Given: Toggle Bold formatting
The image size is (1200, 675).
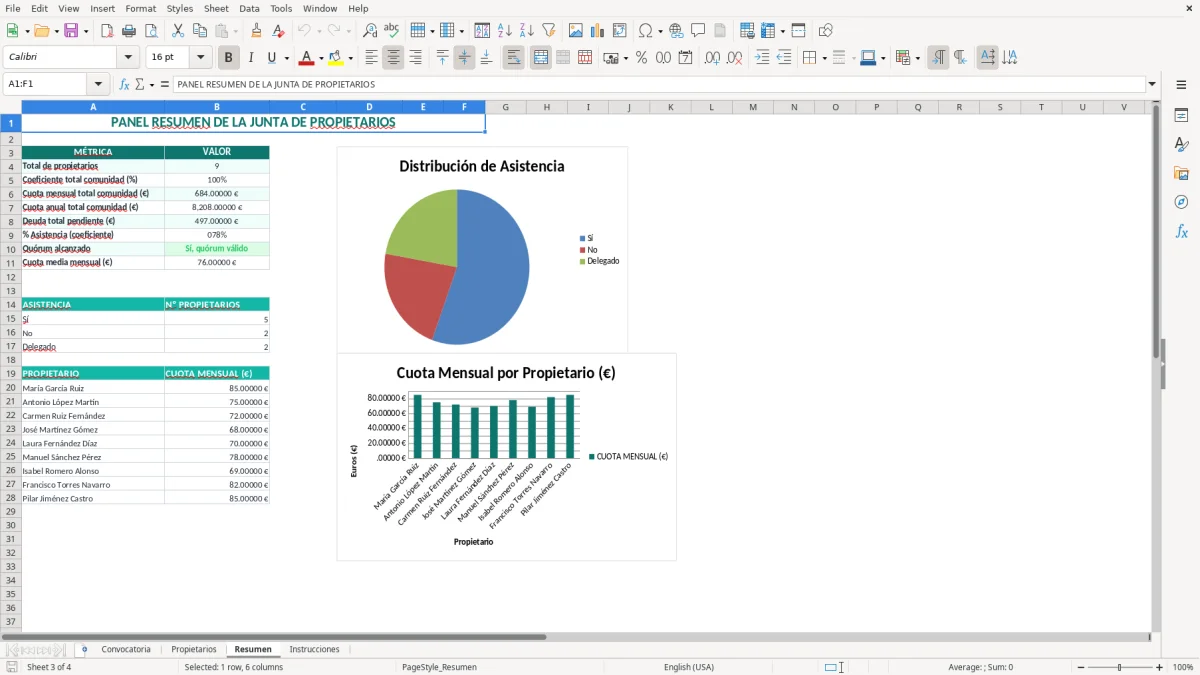Looking at the screenshot, I should pos(228,58).
